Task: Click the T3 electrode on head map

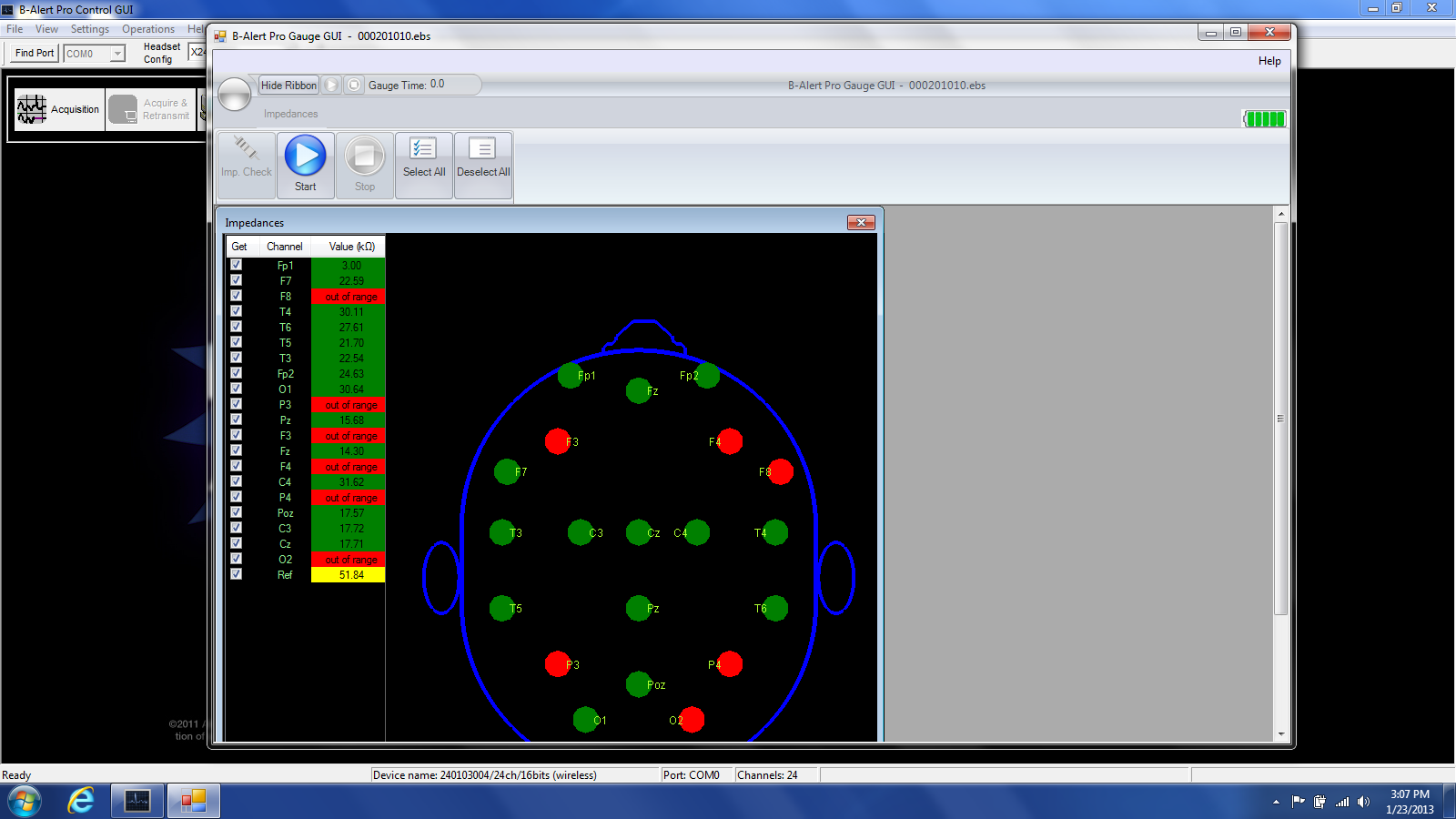Action: point(502,532)
